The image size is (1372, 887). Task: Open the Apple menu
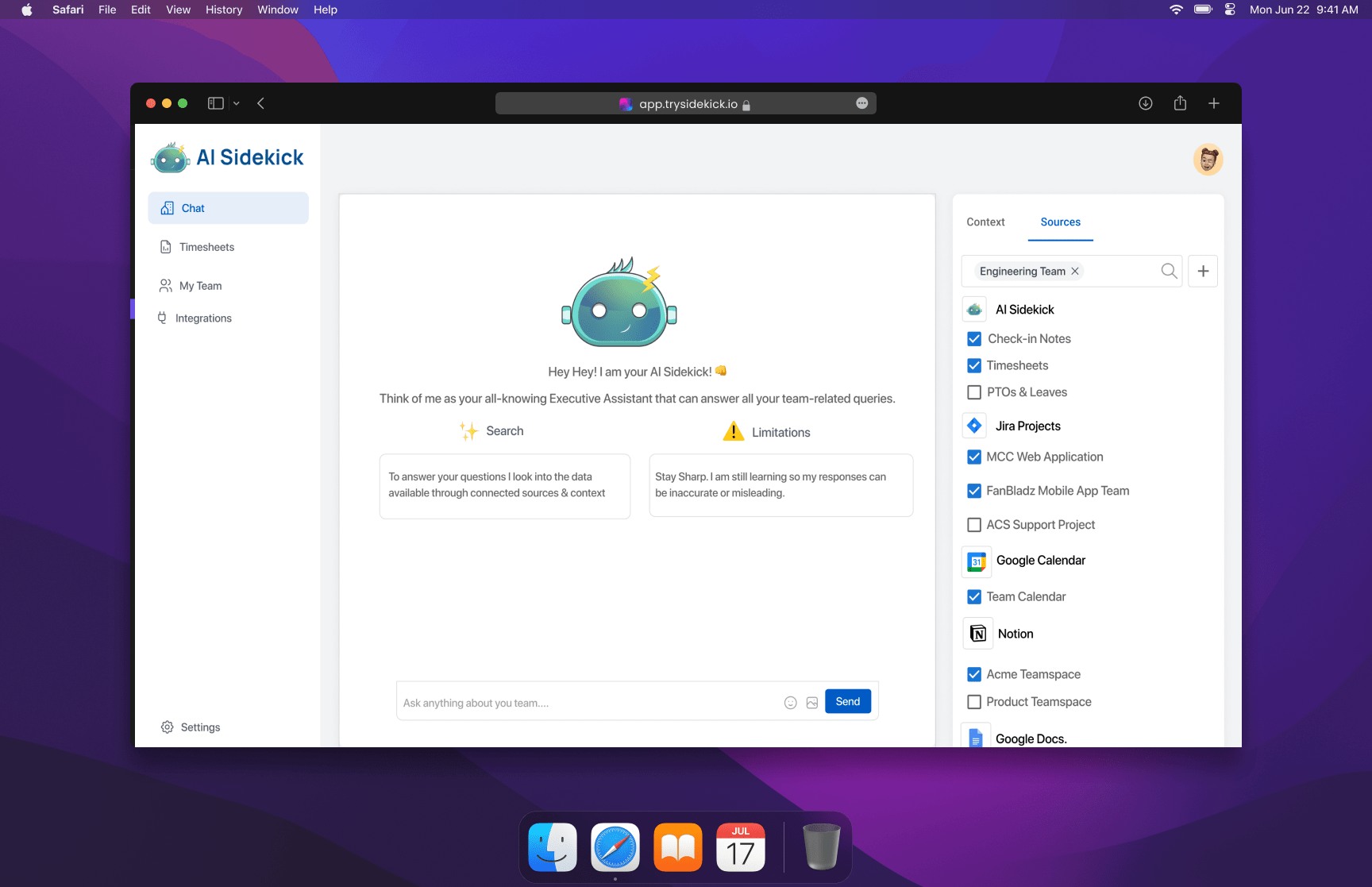27,10
